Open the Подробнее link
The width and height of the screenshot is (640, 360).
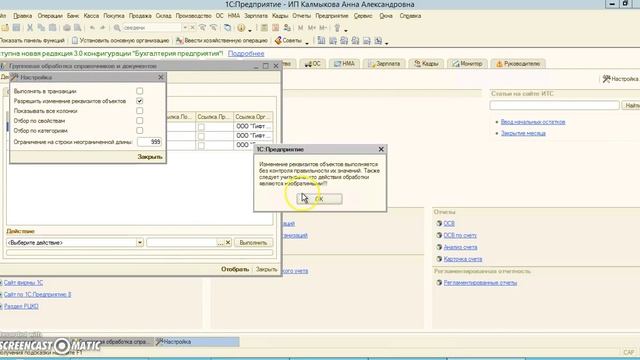246,53
